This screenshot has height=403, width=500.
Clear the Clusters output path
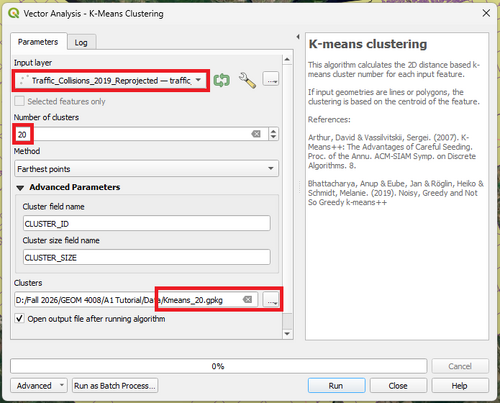click(247, 299)
